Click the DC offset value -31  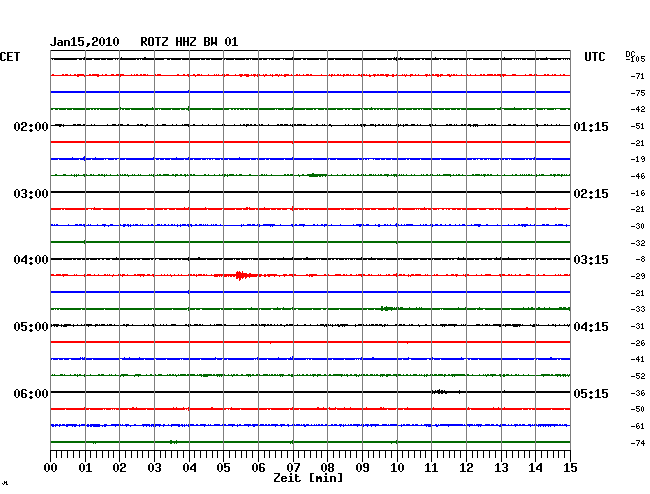coord(638,326)
